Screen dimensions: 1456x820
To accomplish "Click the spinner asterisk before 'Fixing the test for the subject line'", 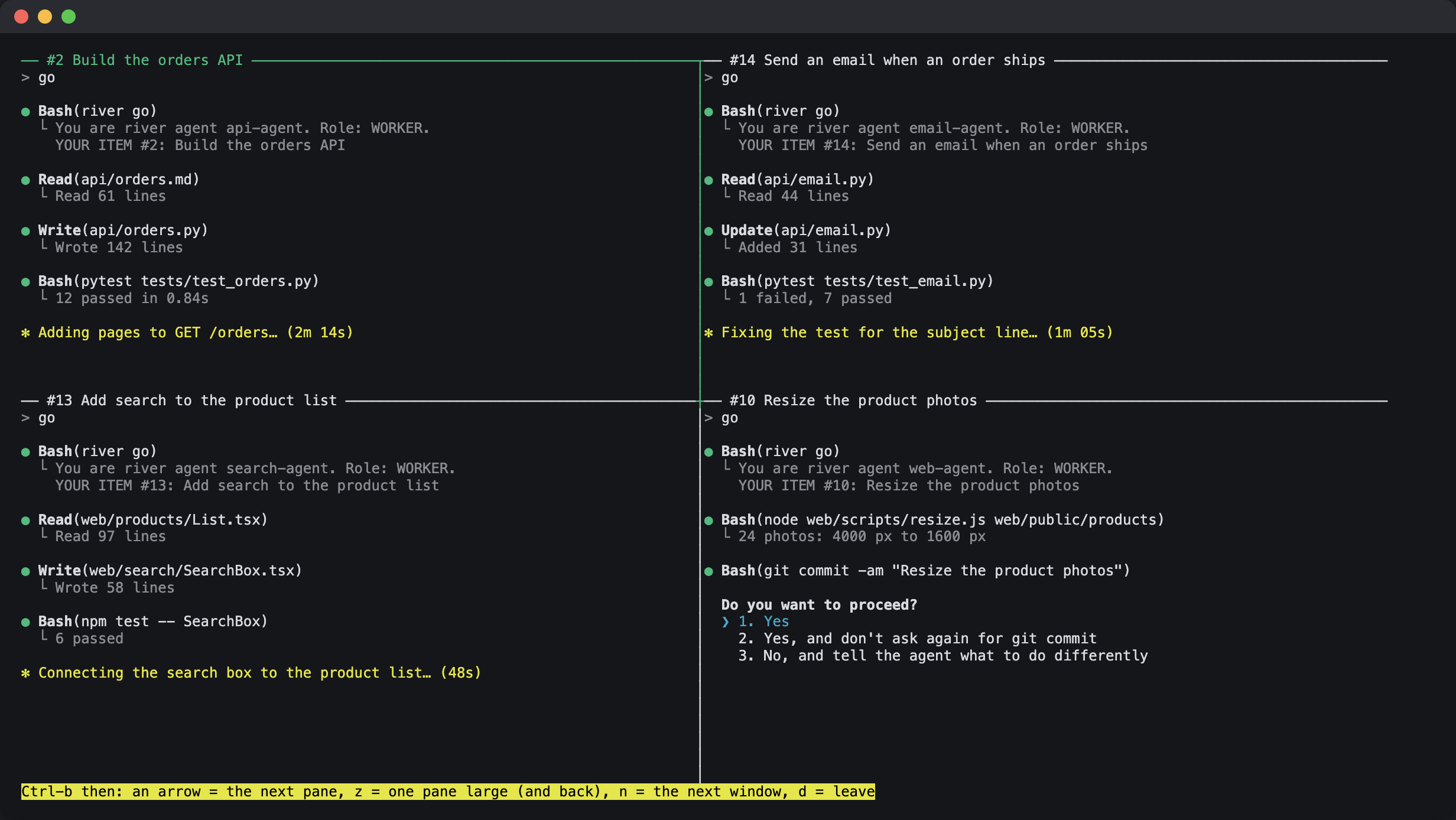I will click(708, 333).
